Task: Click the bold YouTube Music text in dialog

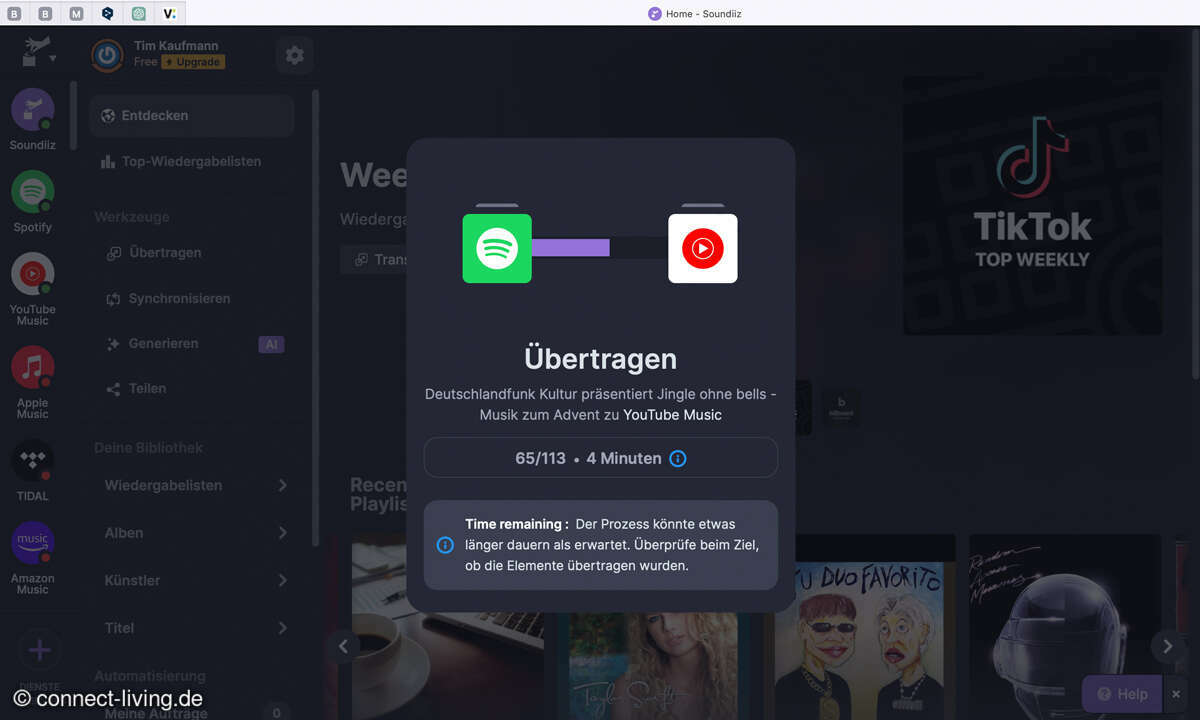Action: pos(672,414)
